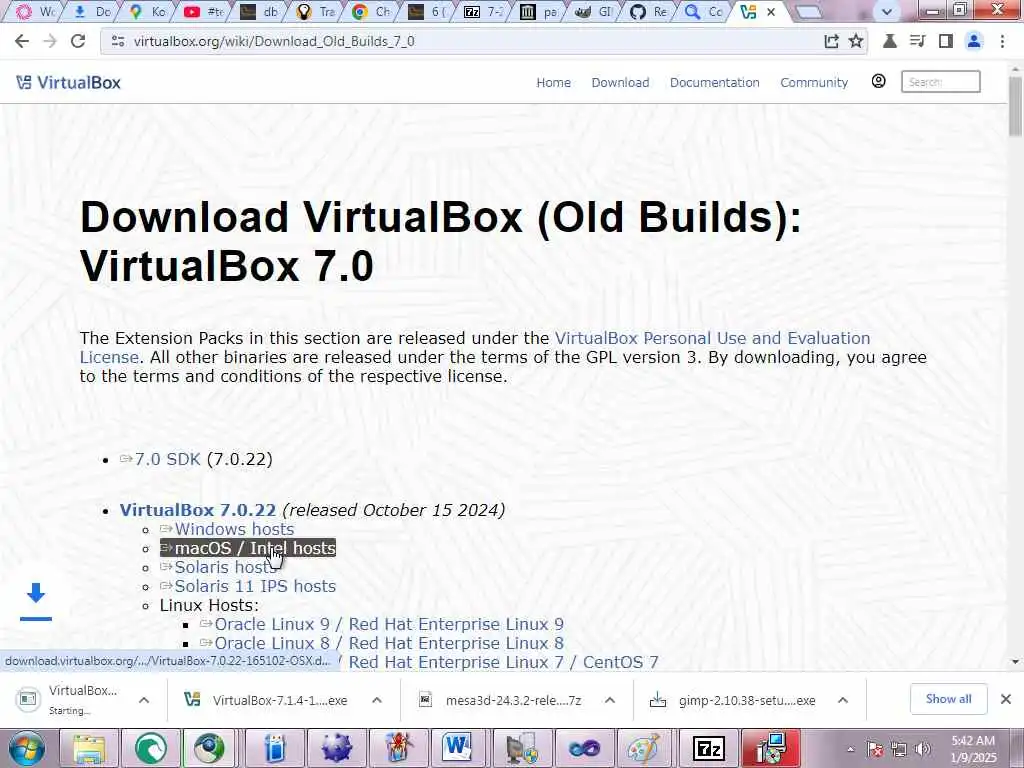Click the site Search input field

pyautogui.click(x=940, y=82)
